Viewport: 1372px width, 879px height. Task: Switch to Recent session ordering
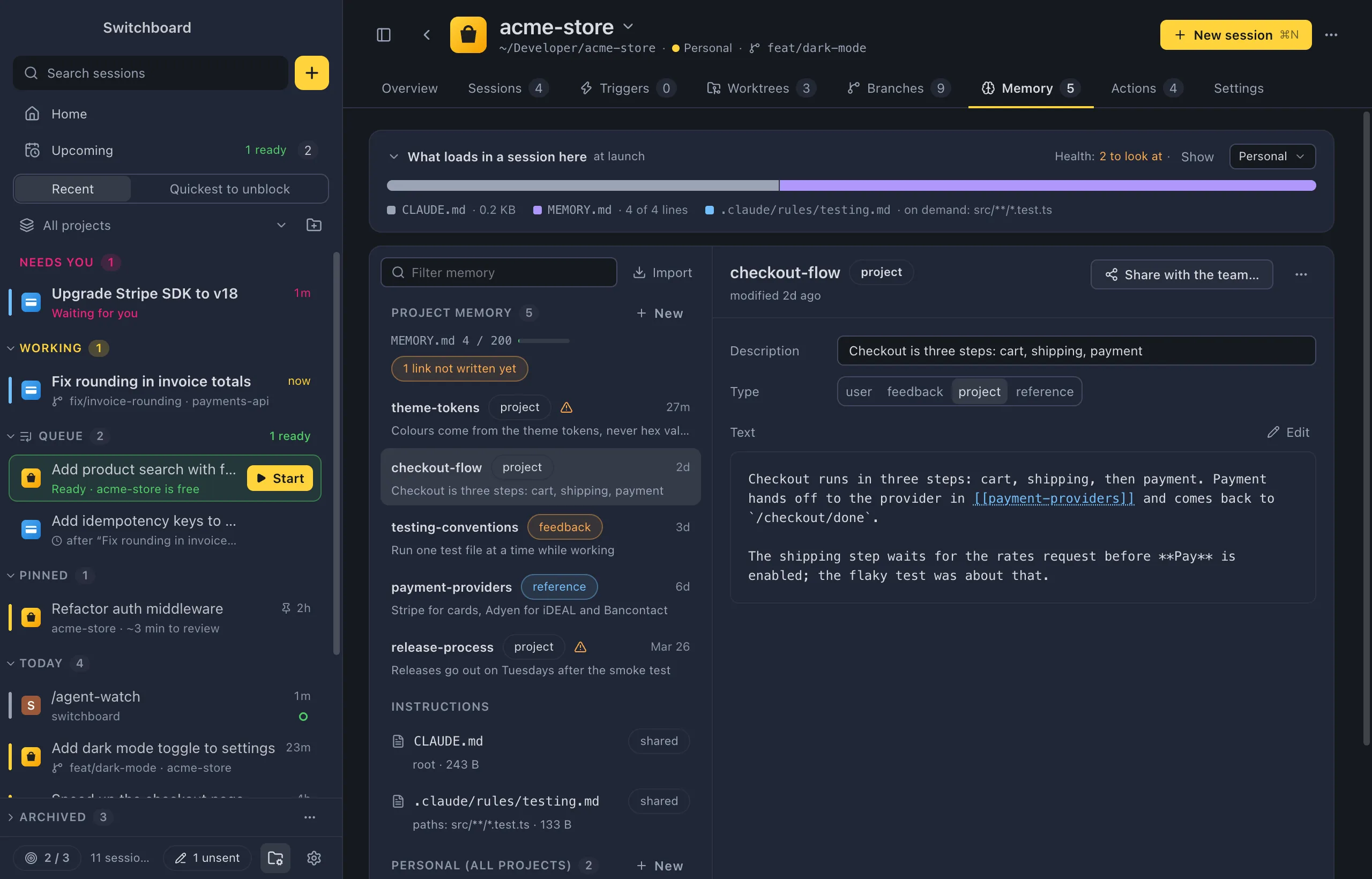tap(72, 188)
